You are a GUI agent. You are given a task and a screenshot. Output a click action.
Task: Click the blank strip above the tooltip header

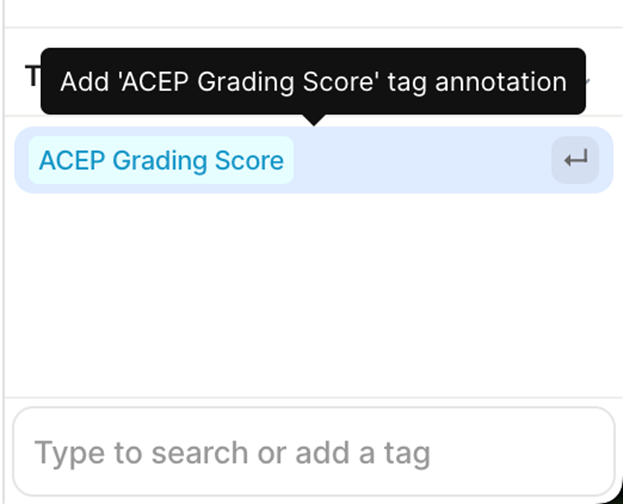pos(314,13)
